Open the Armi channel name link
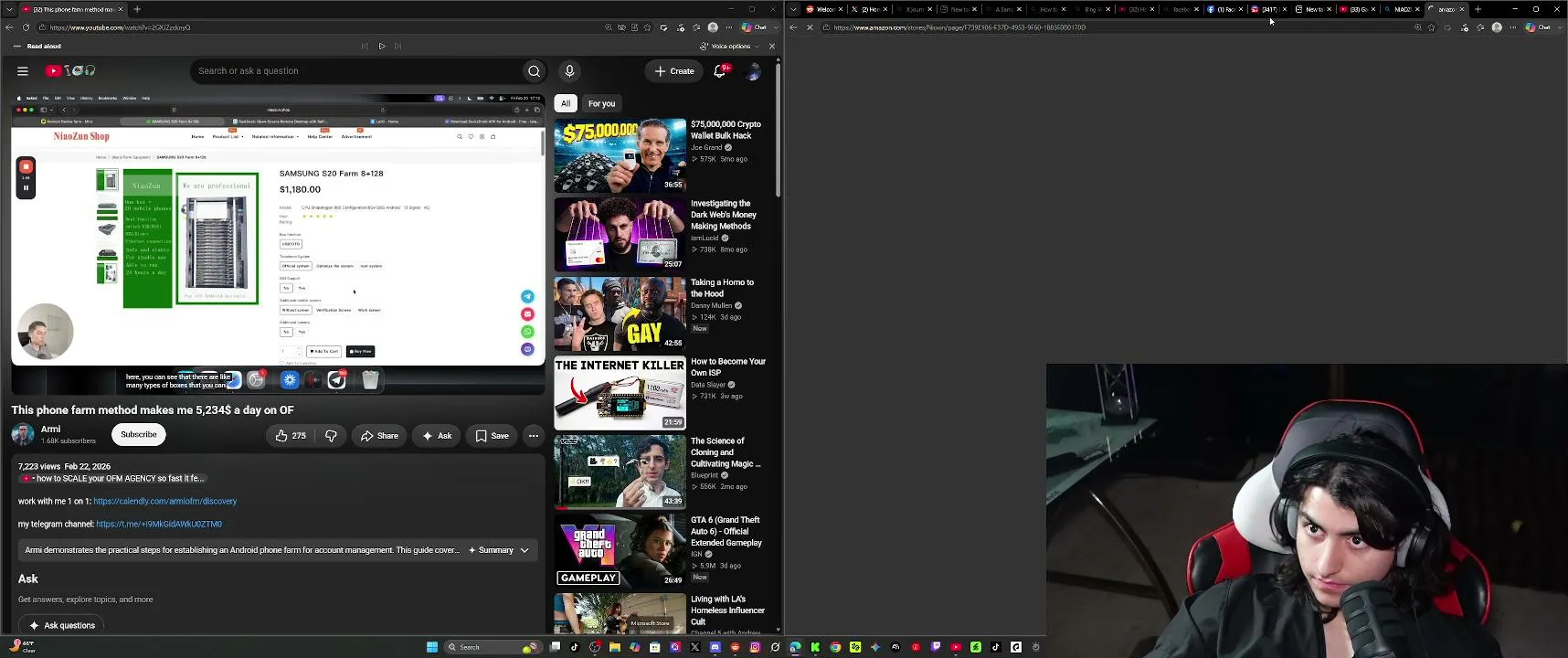The height and width of the screenshot is (658, 1568). (50, 429)
